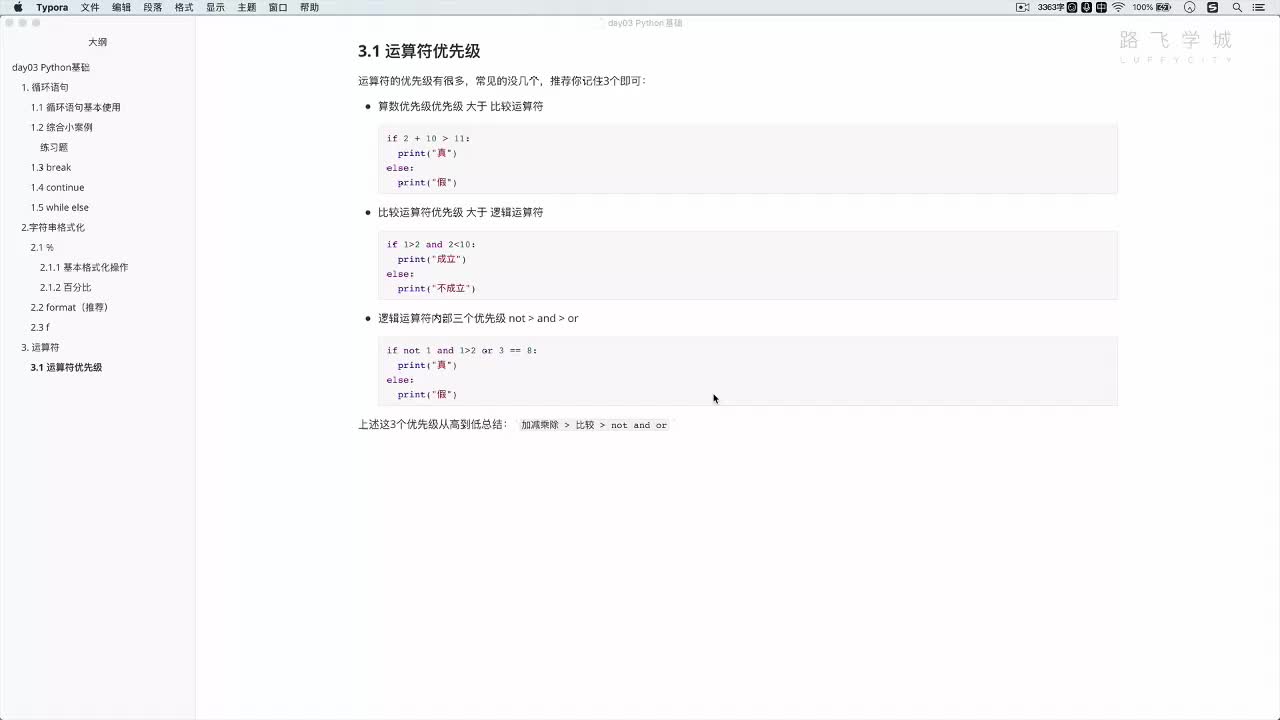Open 2.1.1 基本格式化操作 outline entry
This screenshot has width=1280, height=720.
coord(84,267)
